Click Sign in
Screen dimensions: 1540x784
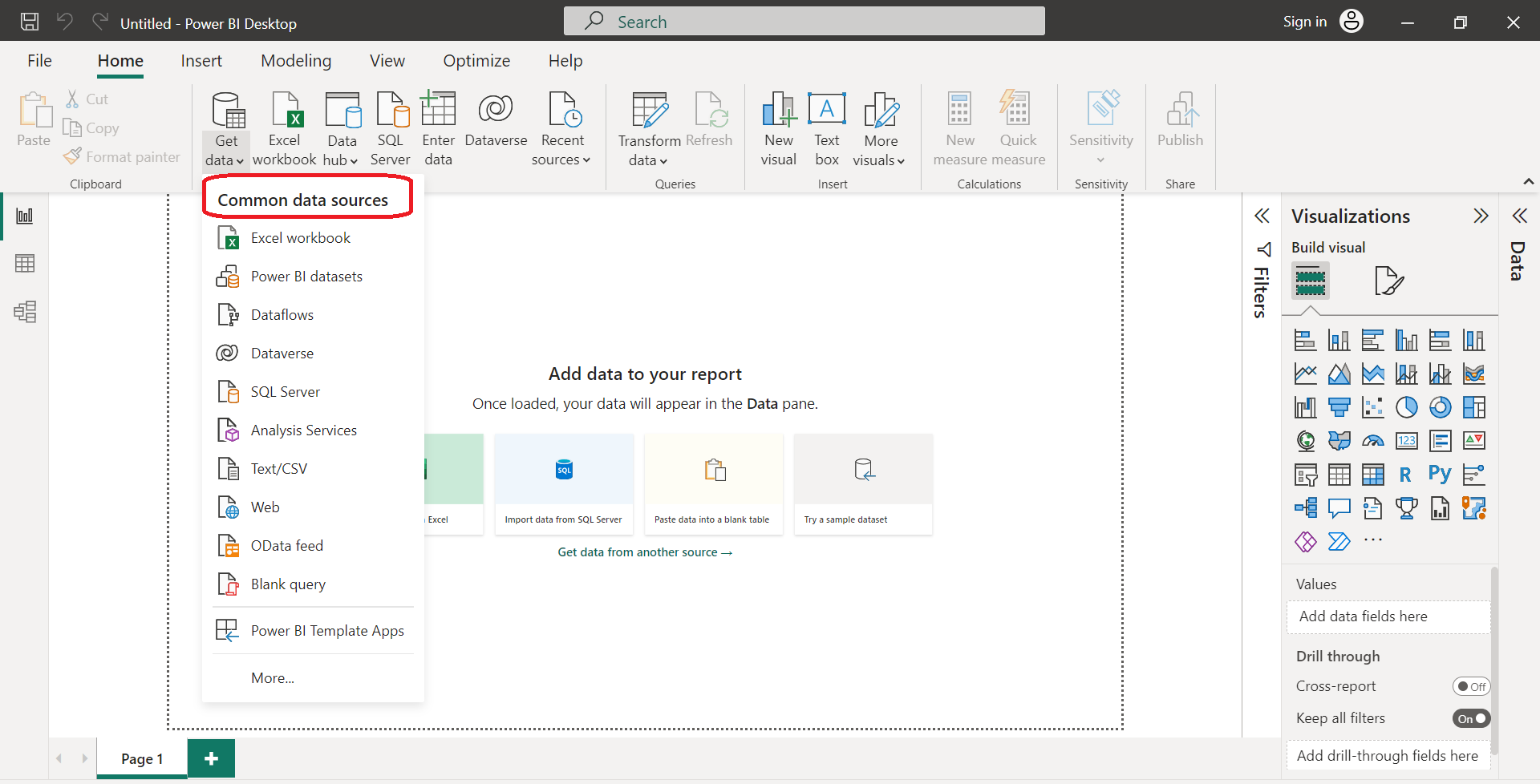pyautogui.click(x=1304, y=22)
